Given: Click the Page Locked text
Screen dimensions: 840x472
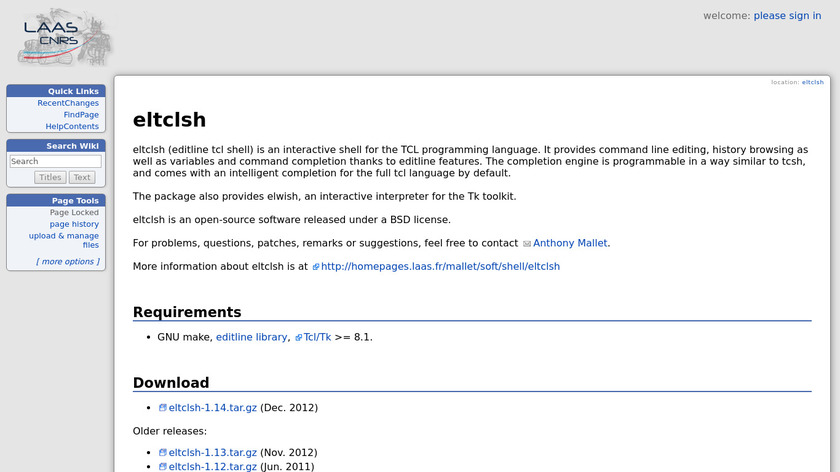Looking at the screenshot, I should coord(74,212).
